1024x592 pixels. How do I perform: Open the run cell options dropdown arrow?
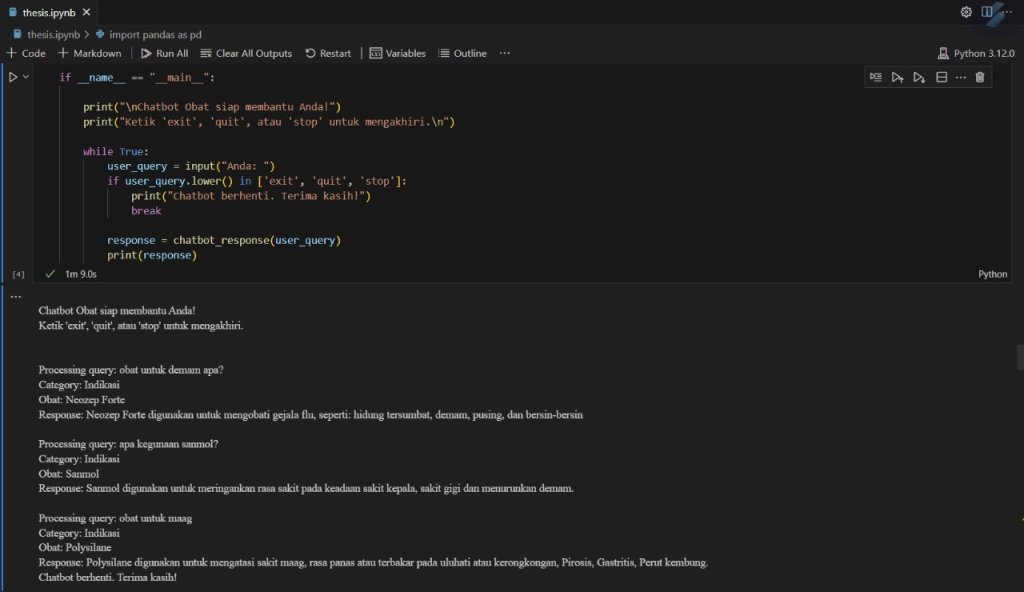tap(26, 77)
